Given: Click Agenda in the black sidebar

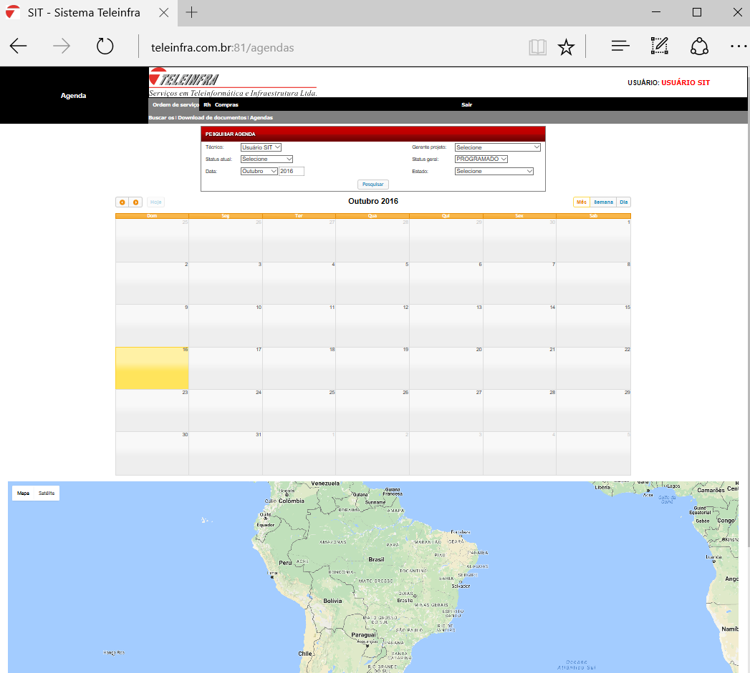Looking at the screenshot, I should click(x=73, y=96).
